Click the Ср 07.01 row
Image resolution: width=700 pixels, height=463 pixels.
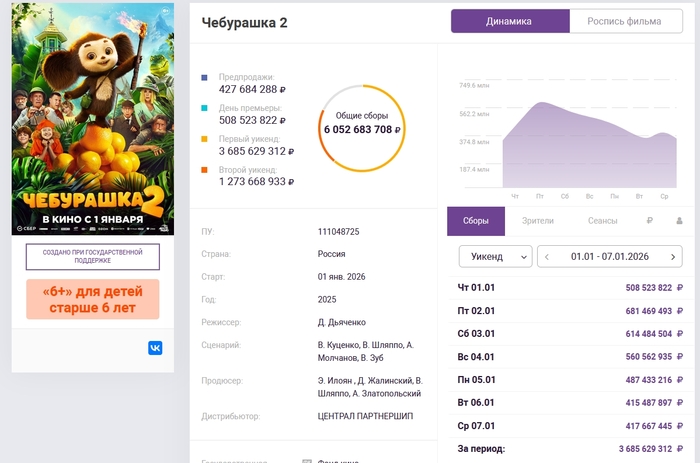[x=570, y=425]
